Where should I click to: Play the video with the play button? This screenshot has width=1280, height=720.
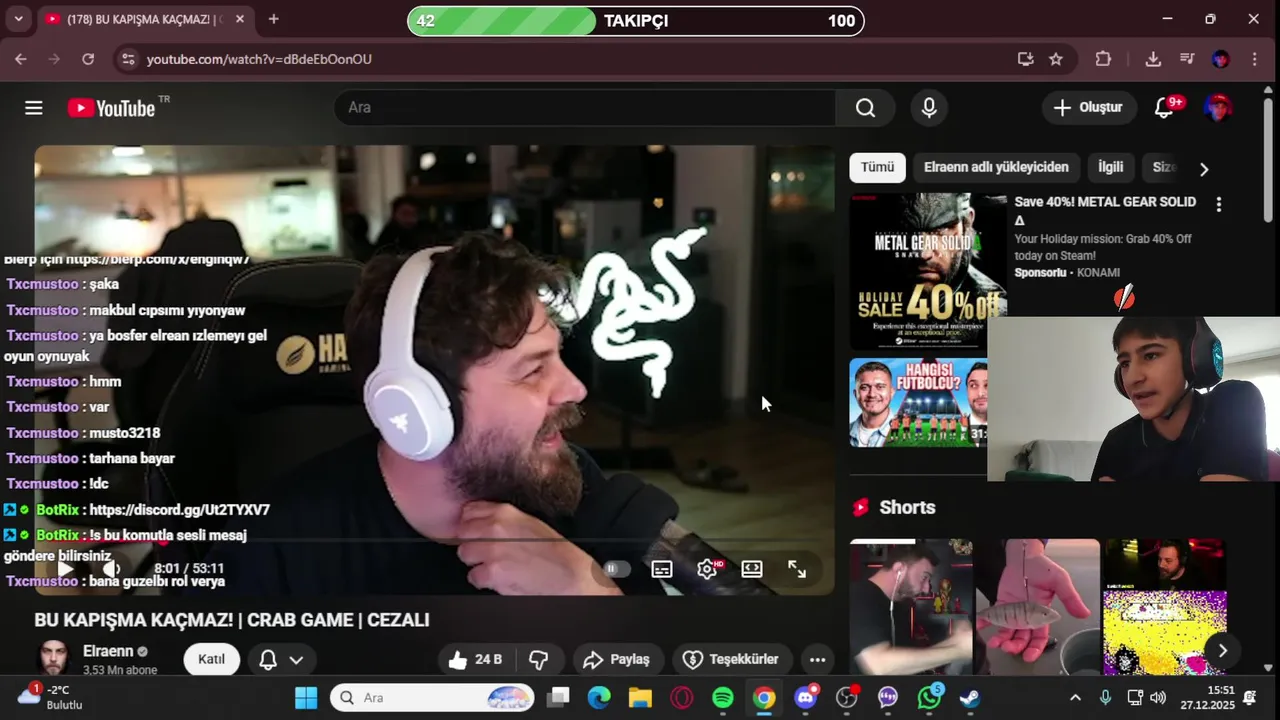(x=65, y=569)
